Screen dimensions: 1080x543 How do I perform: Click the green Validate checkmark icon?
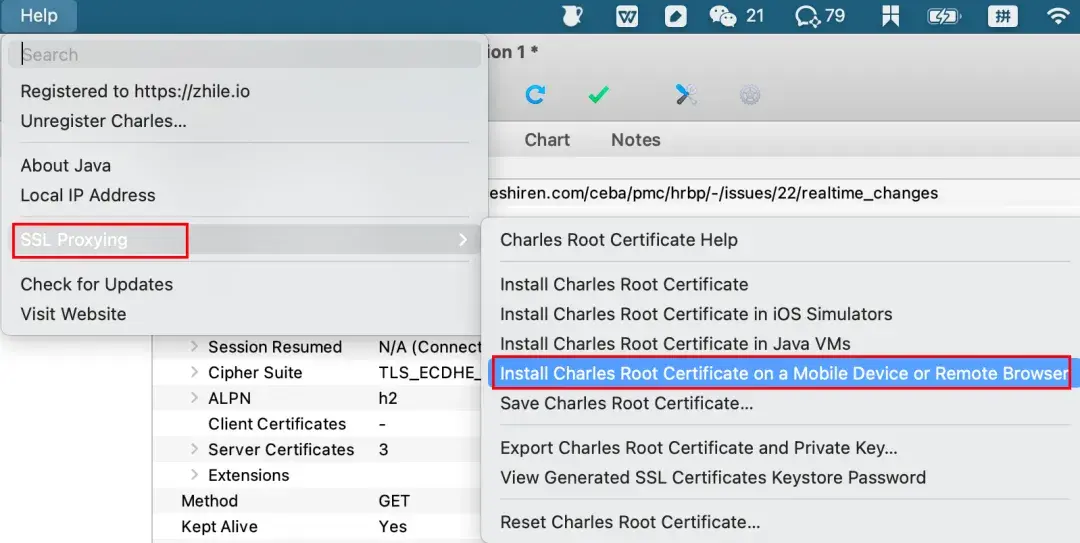[598, 95]
